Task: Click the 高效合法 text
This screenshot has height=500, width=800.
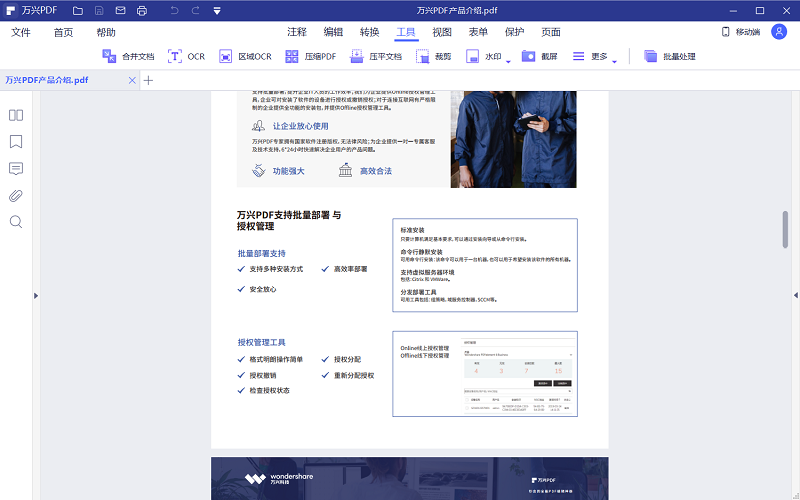Action: click(x=376, y=171)
